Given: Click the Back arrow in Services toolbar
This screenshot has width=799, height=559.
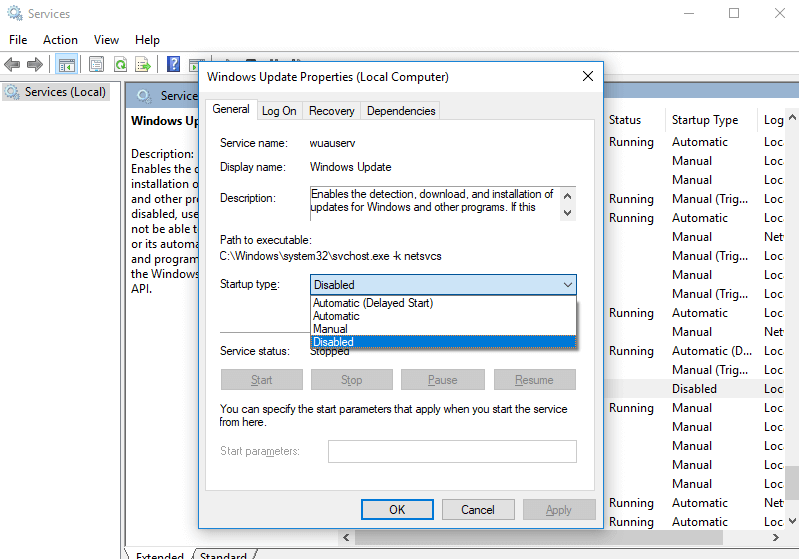Looking at the screenshot, I should tap(12, 65).
